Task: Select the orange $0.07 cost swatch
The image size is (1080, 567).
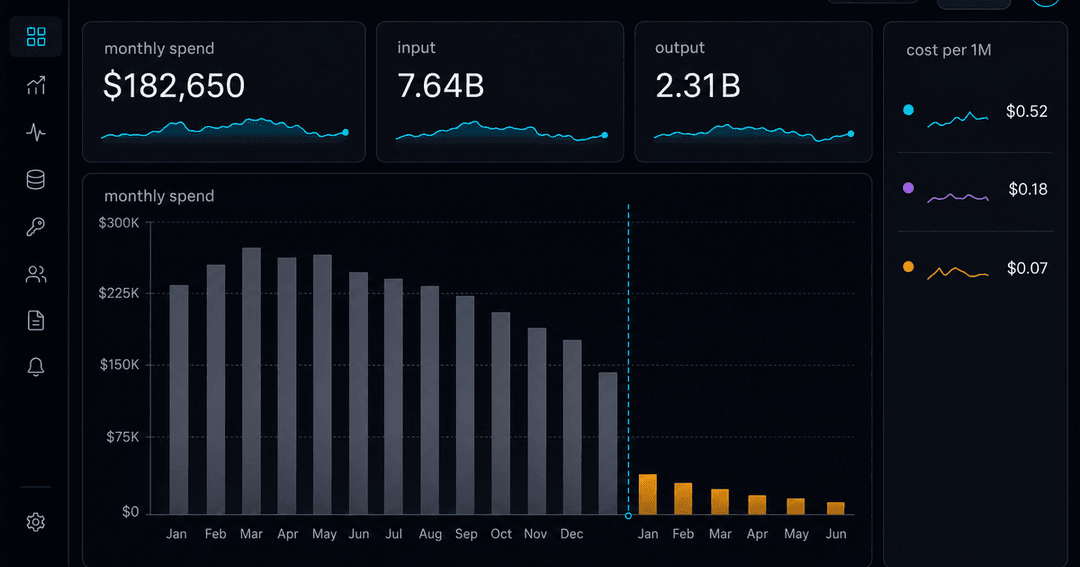Action: point(908,267)
